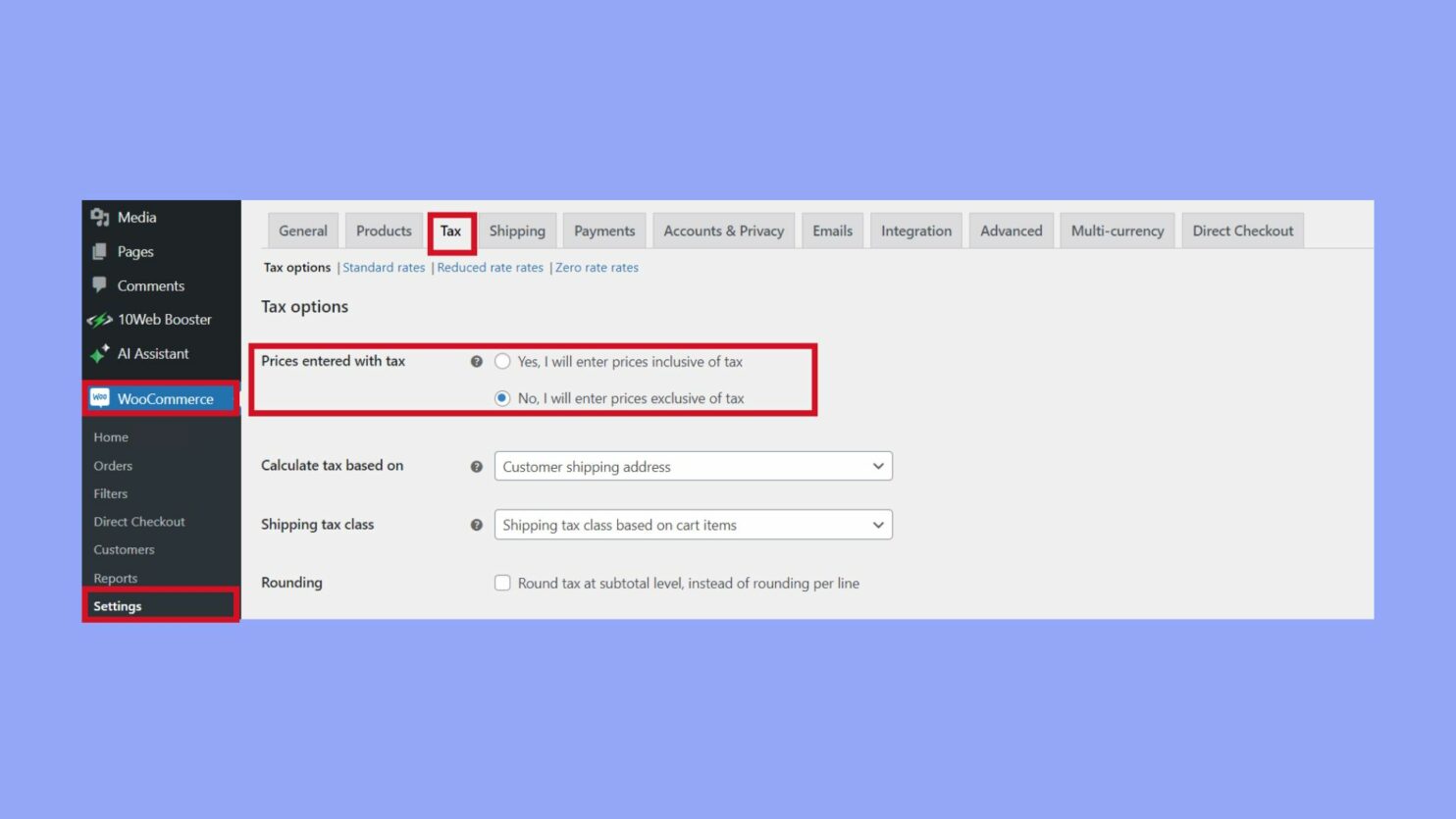1456x819 pixels.
Task: Open Reports from the sidebar
Action: 116,578
